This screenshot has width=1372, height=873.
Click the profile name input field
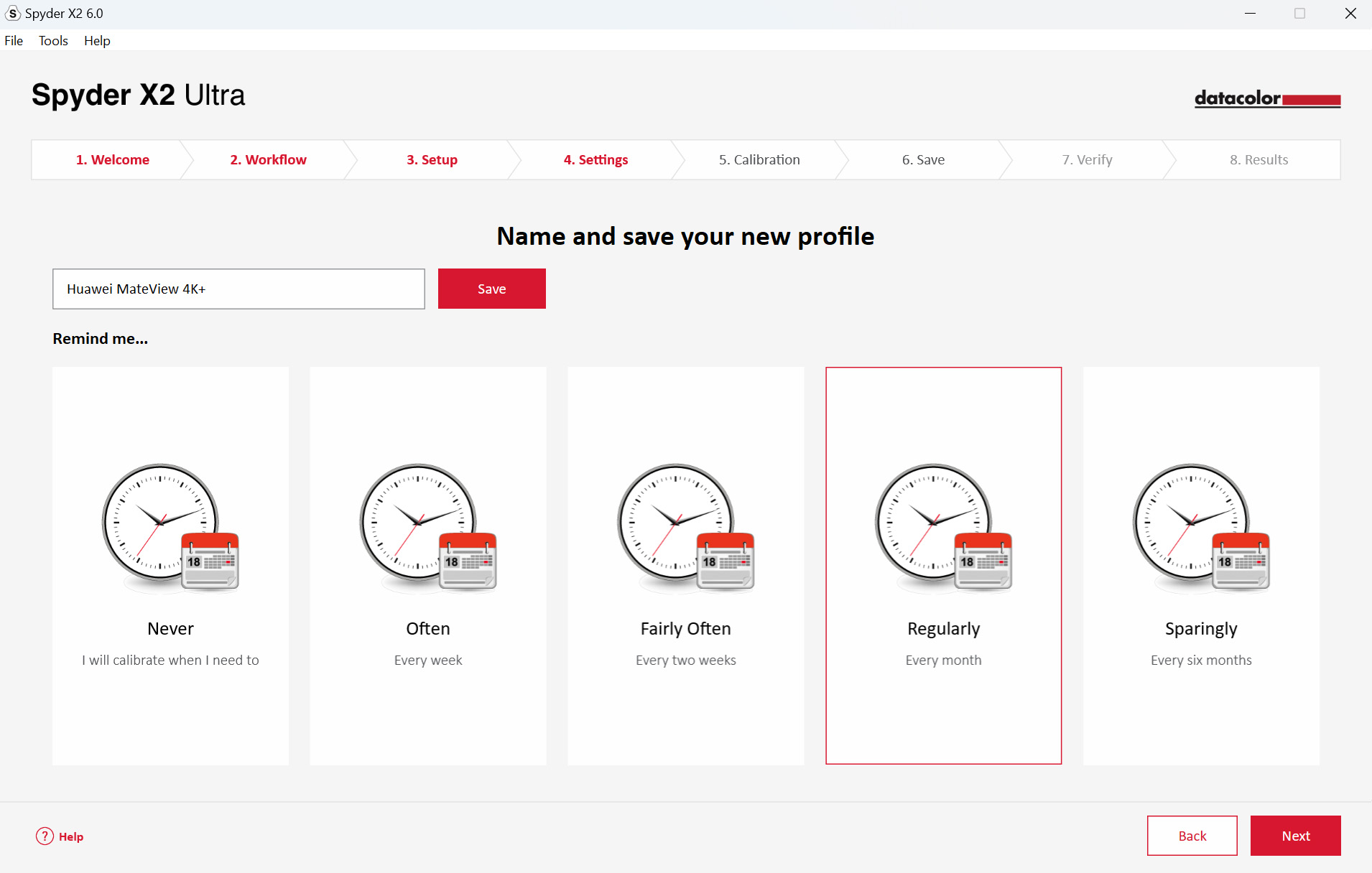pos(238,289)
